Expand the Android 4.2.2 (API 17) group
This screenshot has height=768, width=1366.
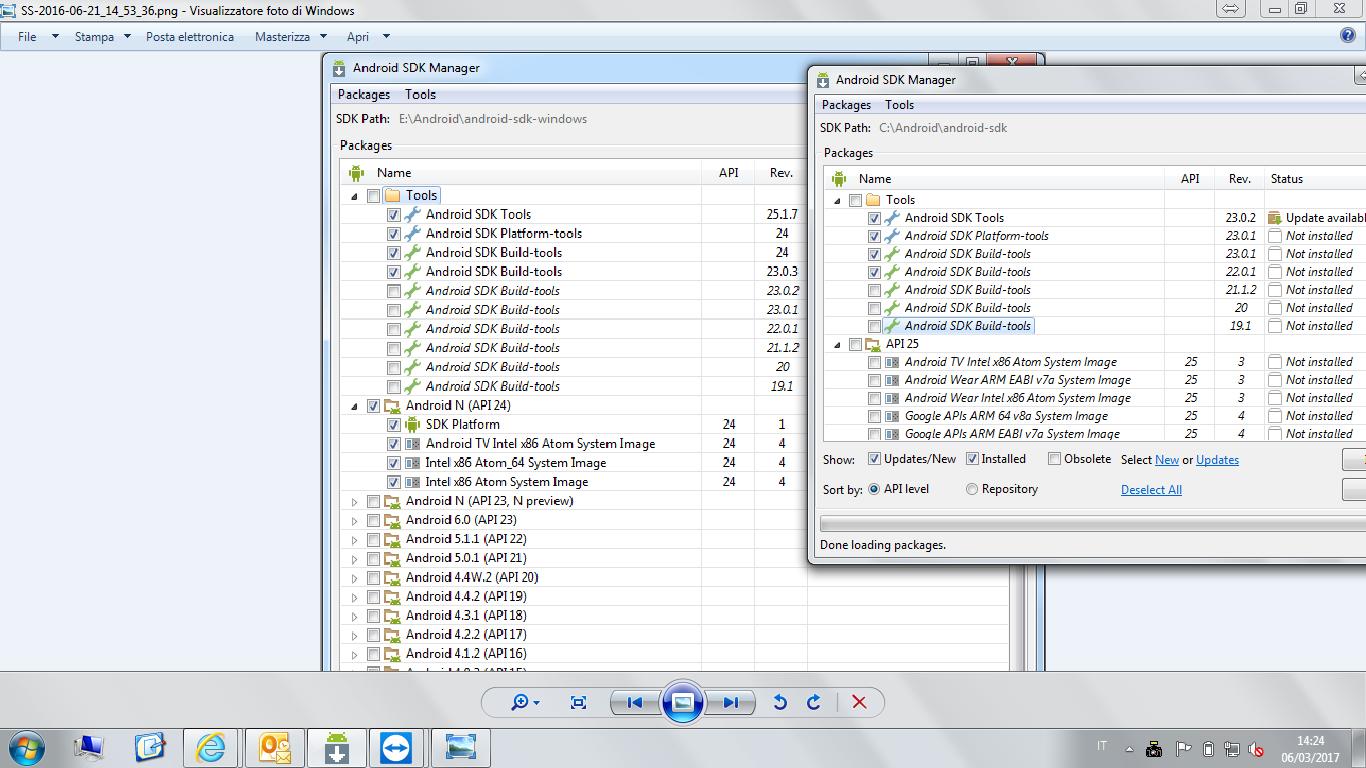click(354, 635)
